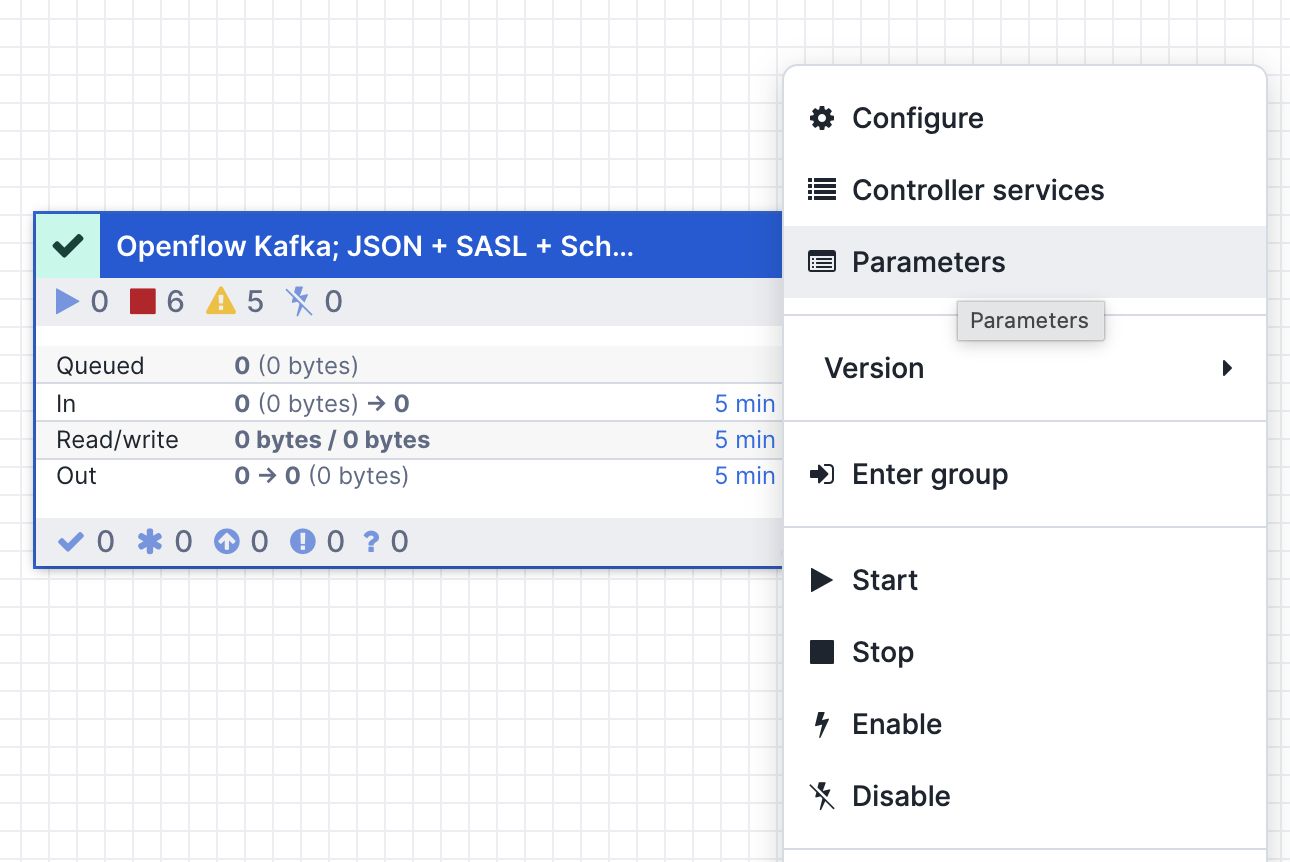Screen dimensions: 1290x862
Task: Choose Configure from the context menu
Action: pyautogui.click(x=1025, y=118)
